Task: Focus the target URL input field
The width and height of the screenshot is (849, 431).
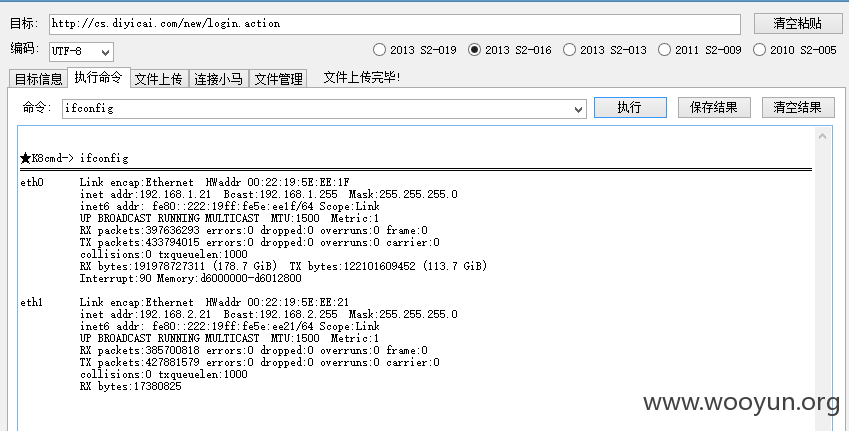Action: [x=395, y=24]
